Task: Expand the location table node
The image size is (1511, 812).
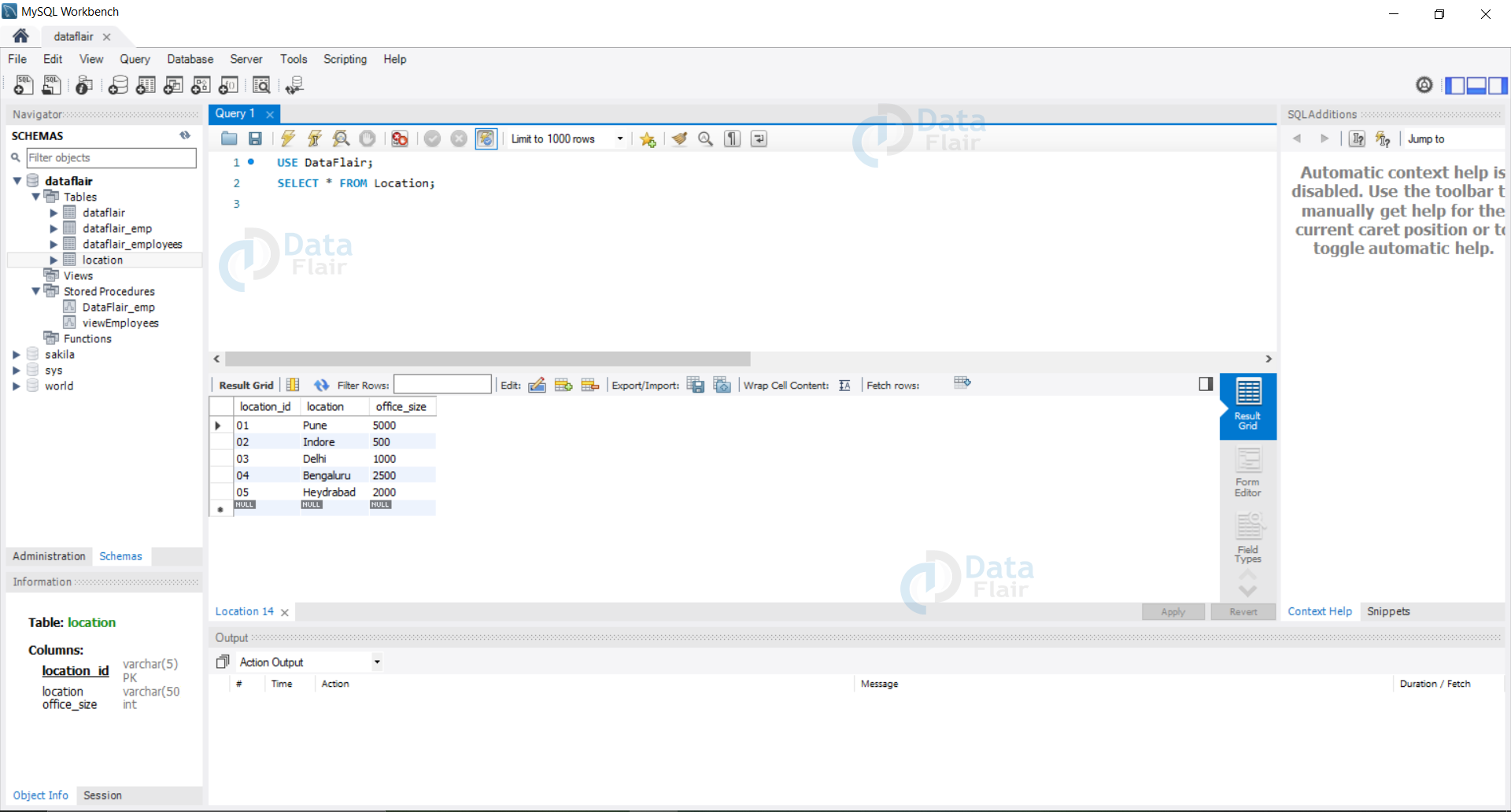Action: tap(54, 260)
